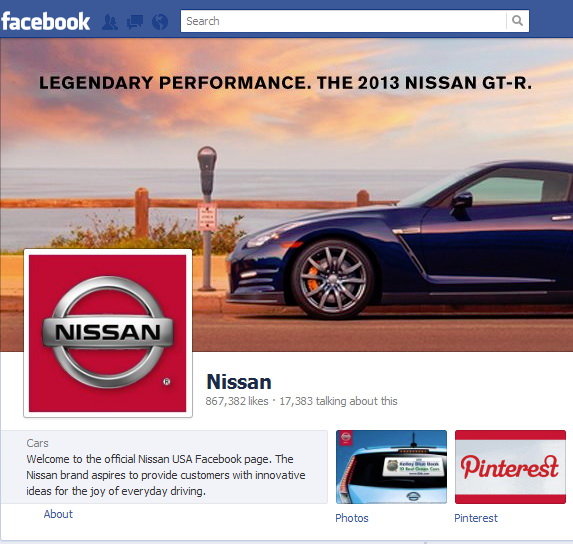
Task: Click the cover photo headline text
Action: (285, 83)
